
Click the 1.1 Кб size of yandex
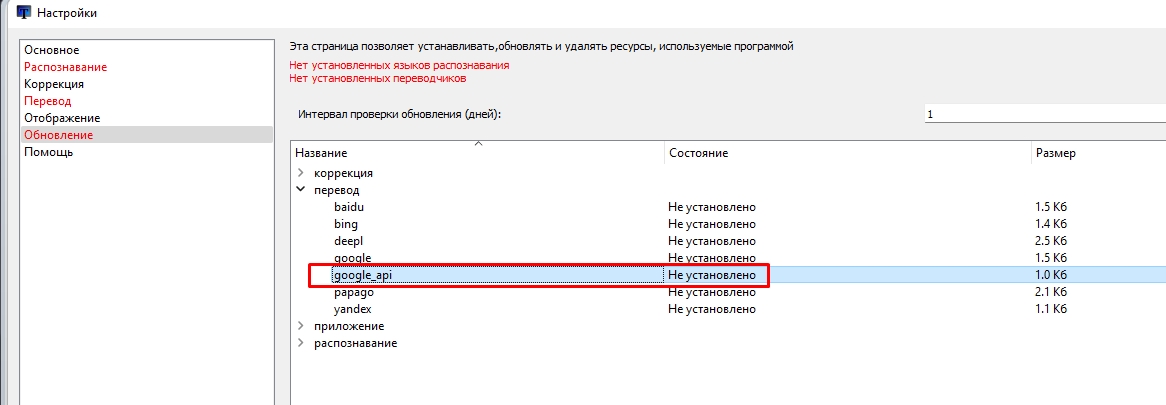[1051, 309]
